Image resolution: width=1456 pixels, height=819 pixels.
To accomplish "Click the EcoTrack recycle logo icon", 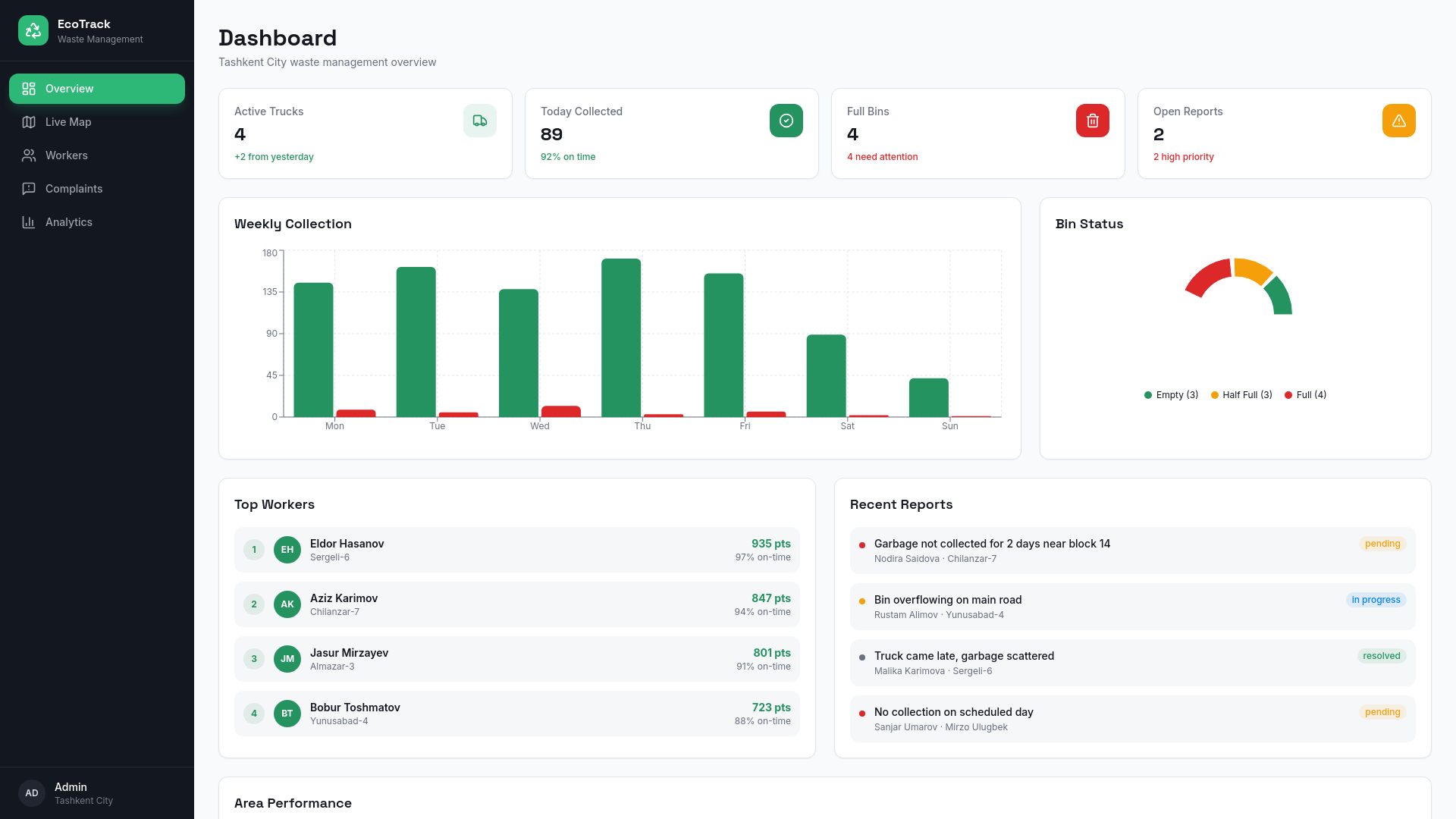I will coord(33,30).
